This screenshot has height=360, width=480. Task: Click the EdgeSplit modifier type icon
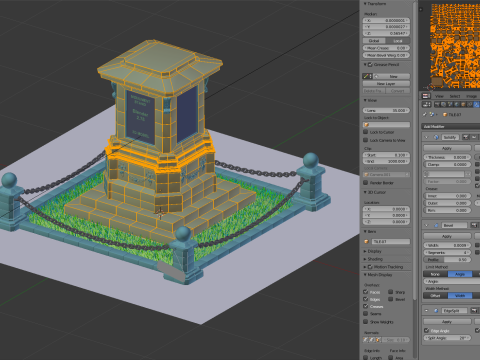pyautogui.click(x=436, y=311)
